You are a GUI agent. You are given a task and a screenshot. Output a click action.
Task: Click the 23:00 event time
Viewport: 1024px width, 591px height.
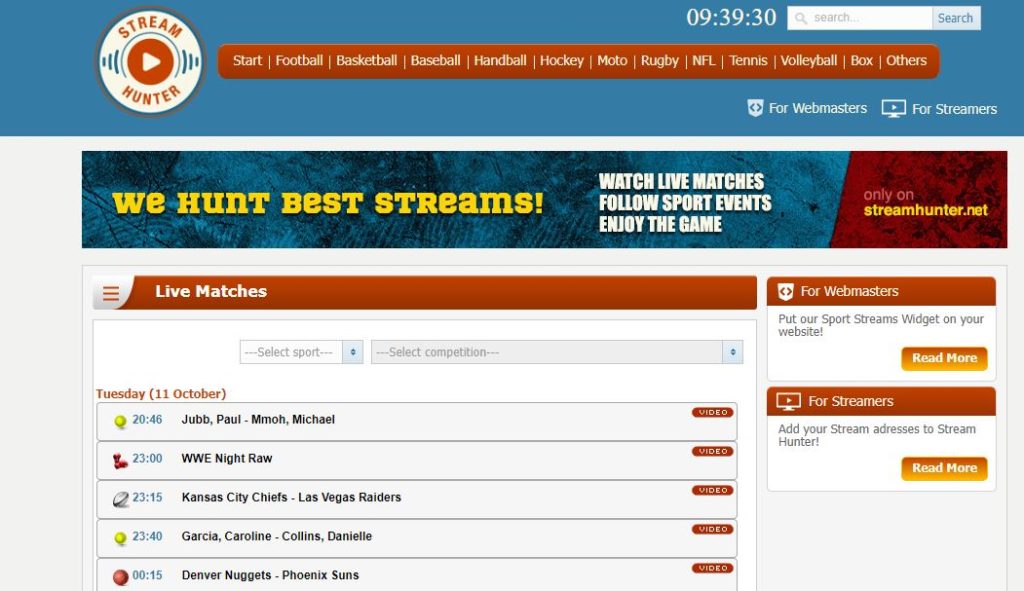(x=147, y=458)
